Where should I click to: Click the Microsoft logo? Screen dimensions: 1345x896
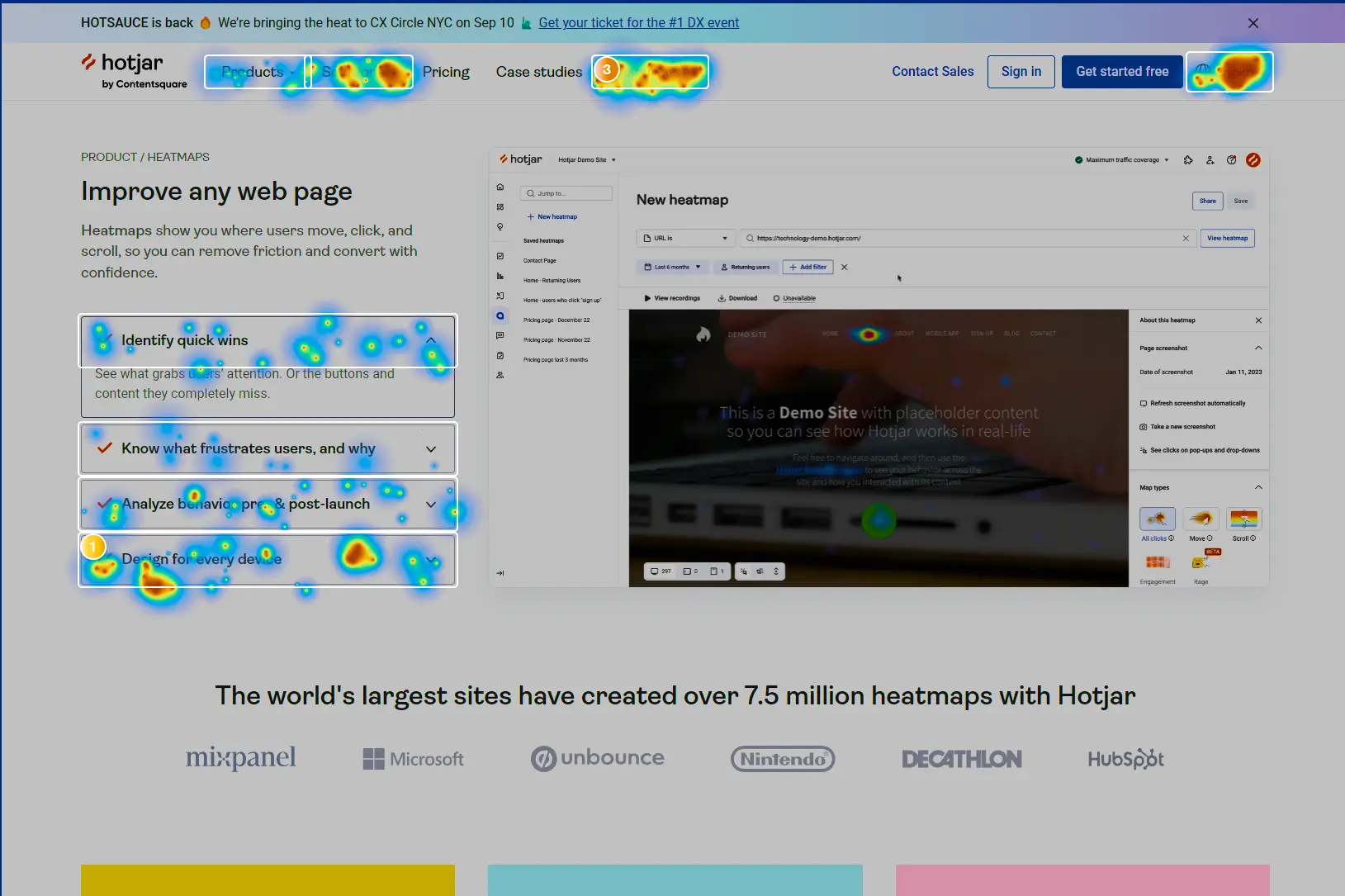(x=413, y=759)
